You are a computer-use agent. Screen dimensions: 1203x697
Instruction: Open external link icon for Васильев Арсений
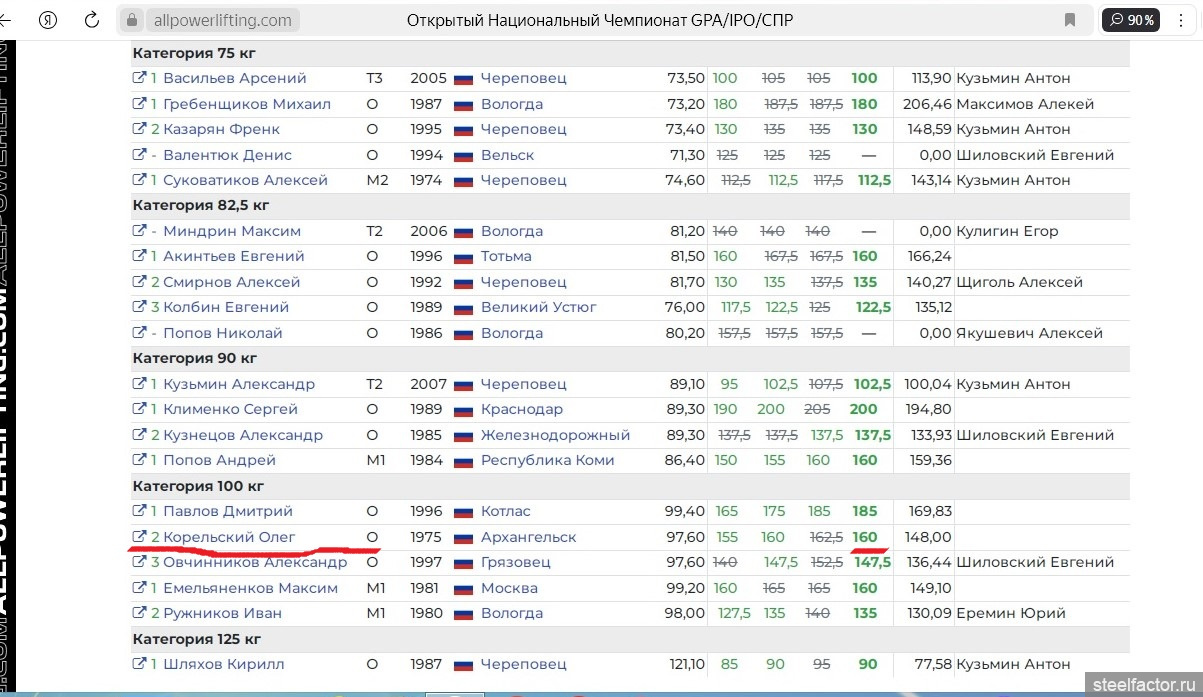pos(139,78)
